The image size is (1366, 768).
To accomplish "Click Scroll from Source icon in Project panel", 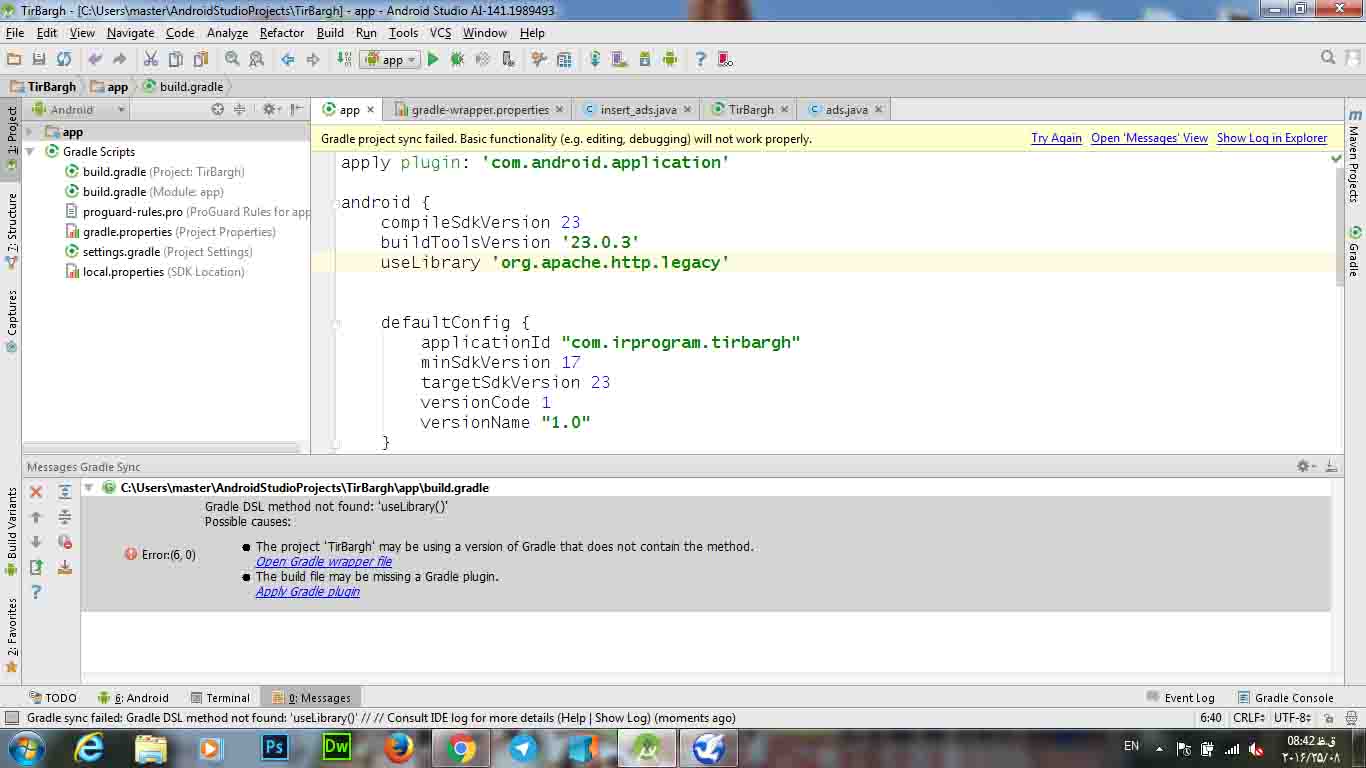I will (218, 109).
